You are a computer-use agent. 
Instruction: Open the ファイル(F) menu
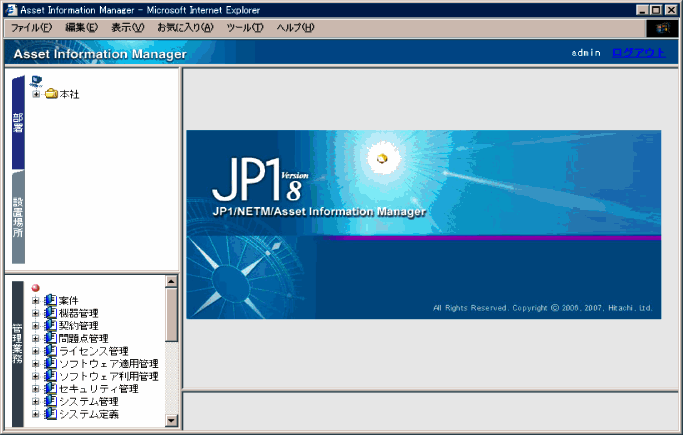[31, 28]
